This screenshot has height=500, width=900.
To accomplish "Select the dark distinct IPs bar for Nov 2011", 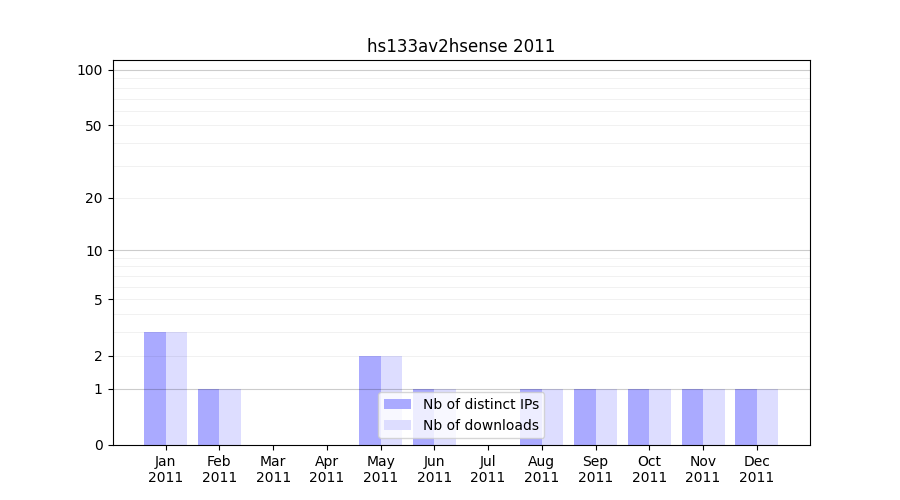I will (x=692, y=417).
